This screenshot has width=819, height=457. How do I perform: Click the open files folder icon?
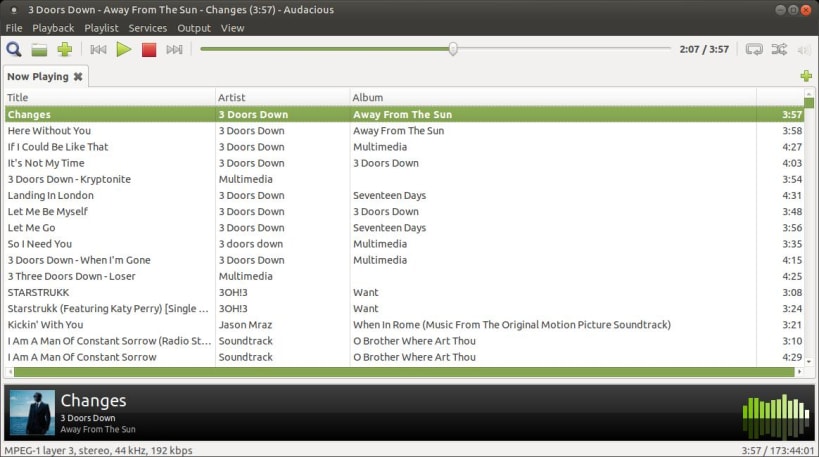pos(39,50)
